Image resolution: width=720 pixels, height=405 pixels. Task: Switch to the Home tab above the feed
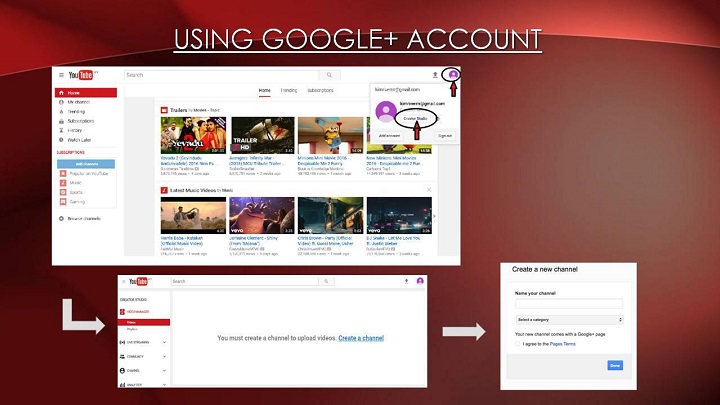264,90
